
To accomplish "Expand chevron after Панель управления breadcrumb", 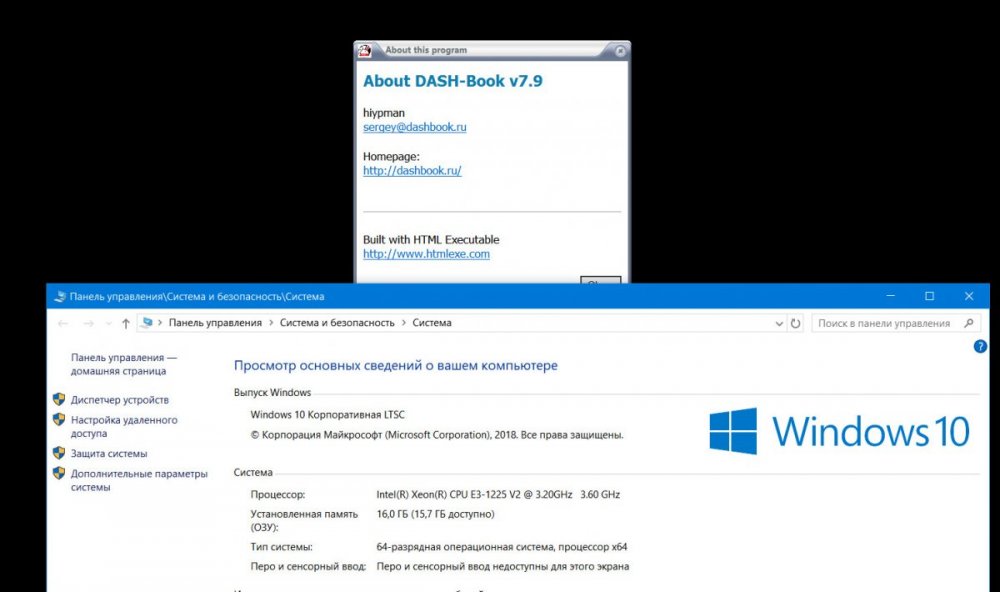I will click(x=271, y=323).
